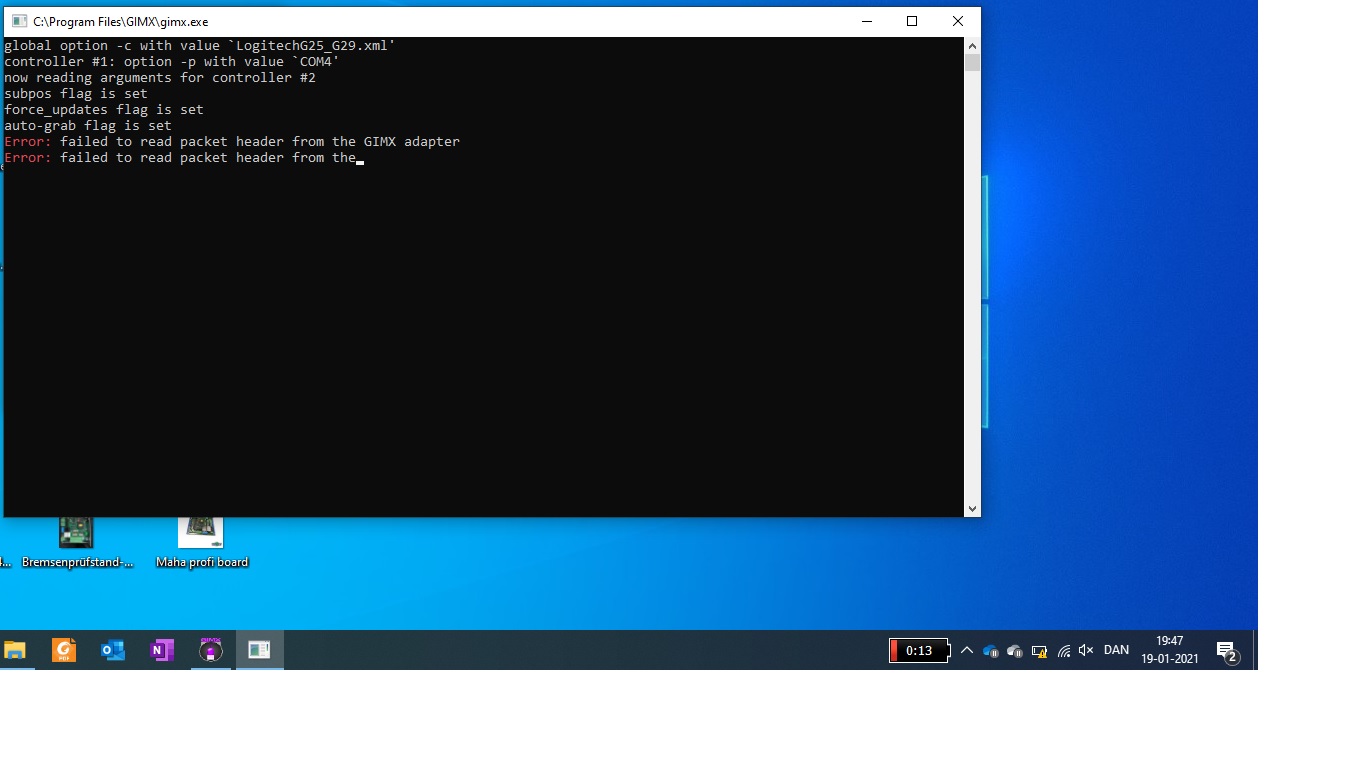
Task: Open the Bremsenprüfstand desktop shortcut
Action: pyautogui.click(x=77, y=541)
